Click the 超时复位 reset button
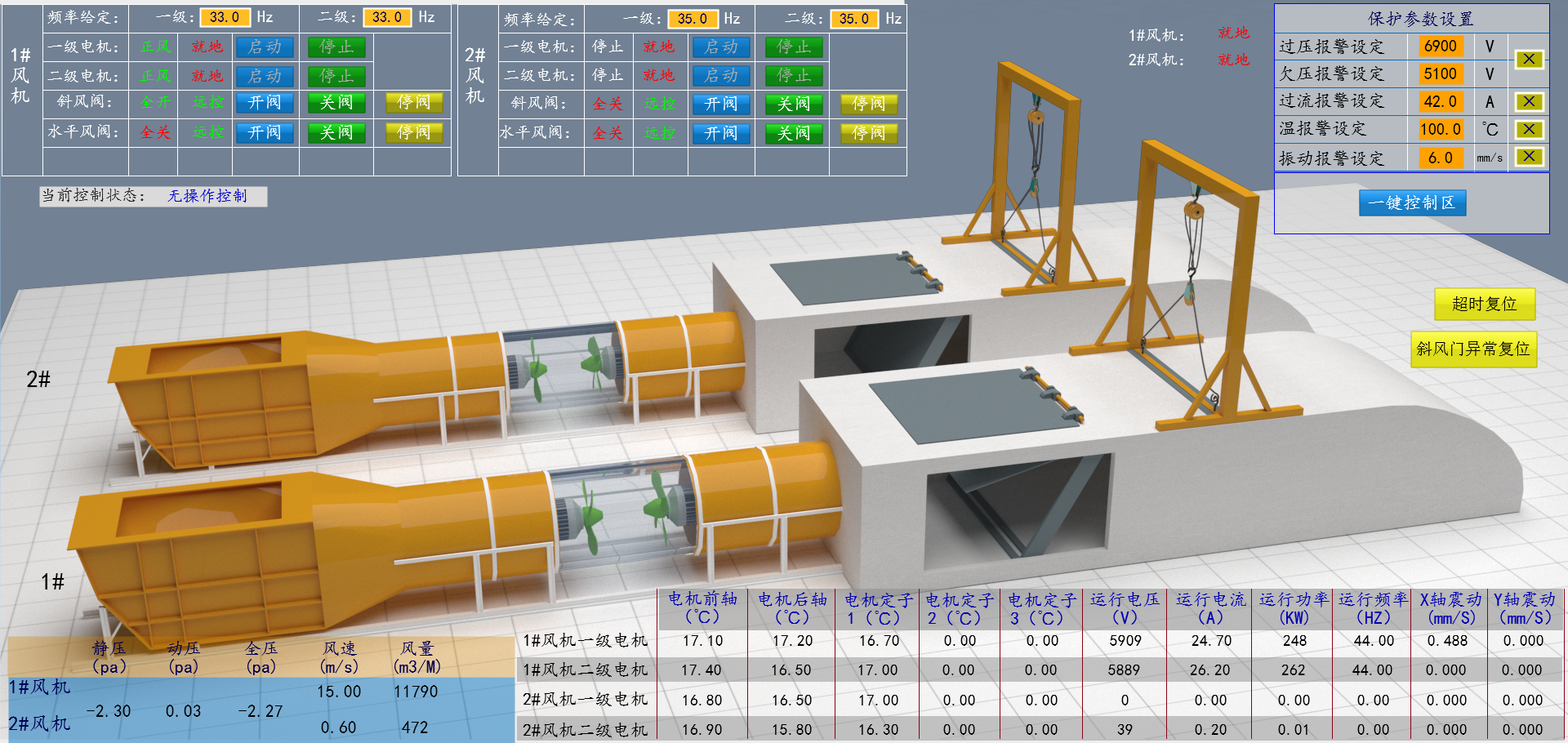This screenshot has width=1568, height=743. [x=1484, y=305]
